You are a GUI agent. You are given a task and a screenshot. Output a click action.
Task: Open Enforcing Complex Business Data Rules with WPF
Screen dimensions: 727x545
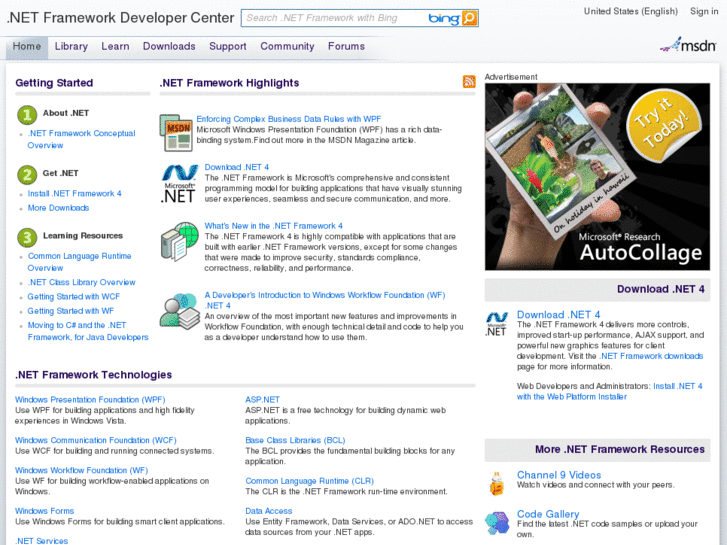tap(288, 119)
